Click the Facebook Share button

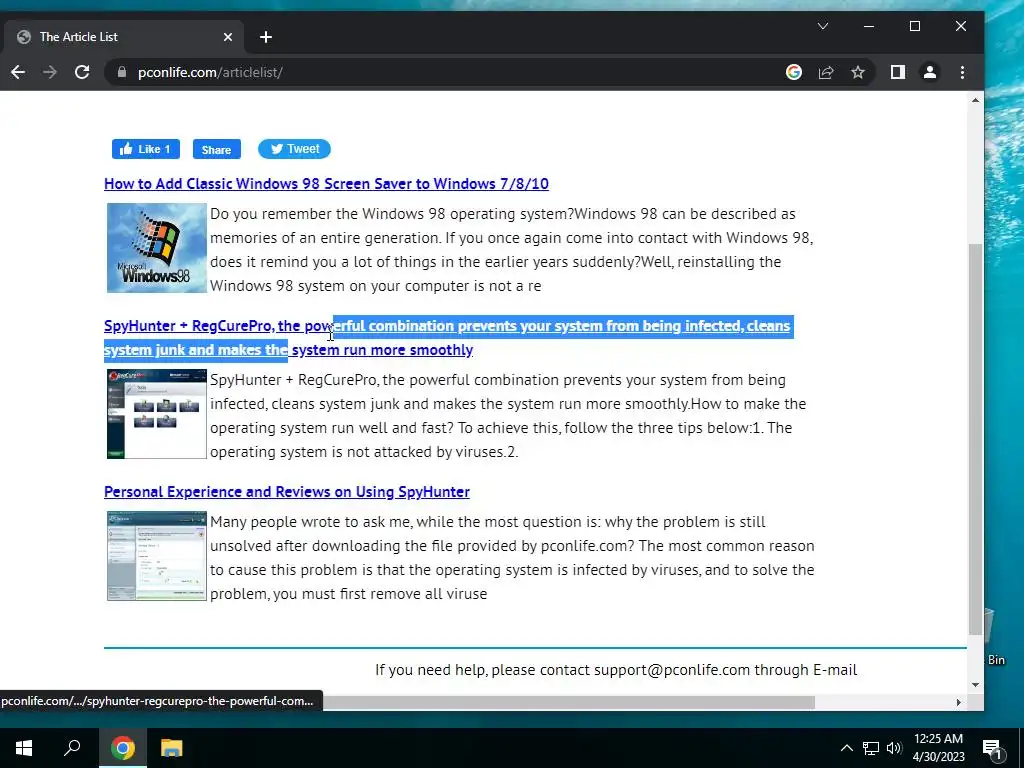tap(217, 149)
